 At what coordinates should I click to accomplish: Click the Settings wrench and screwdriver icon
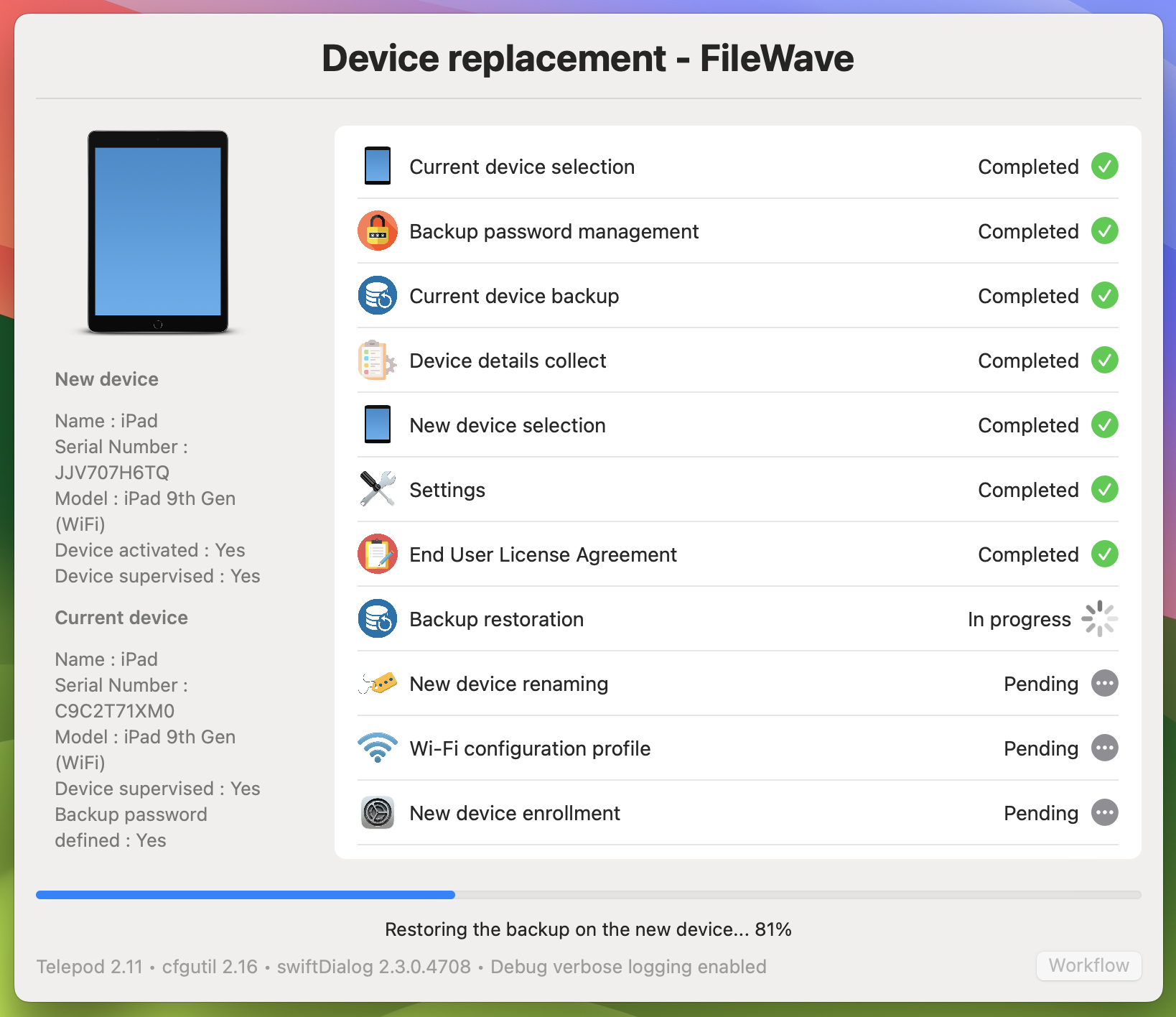click(x=378, y=490)
